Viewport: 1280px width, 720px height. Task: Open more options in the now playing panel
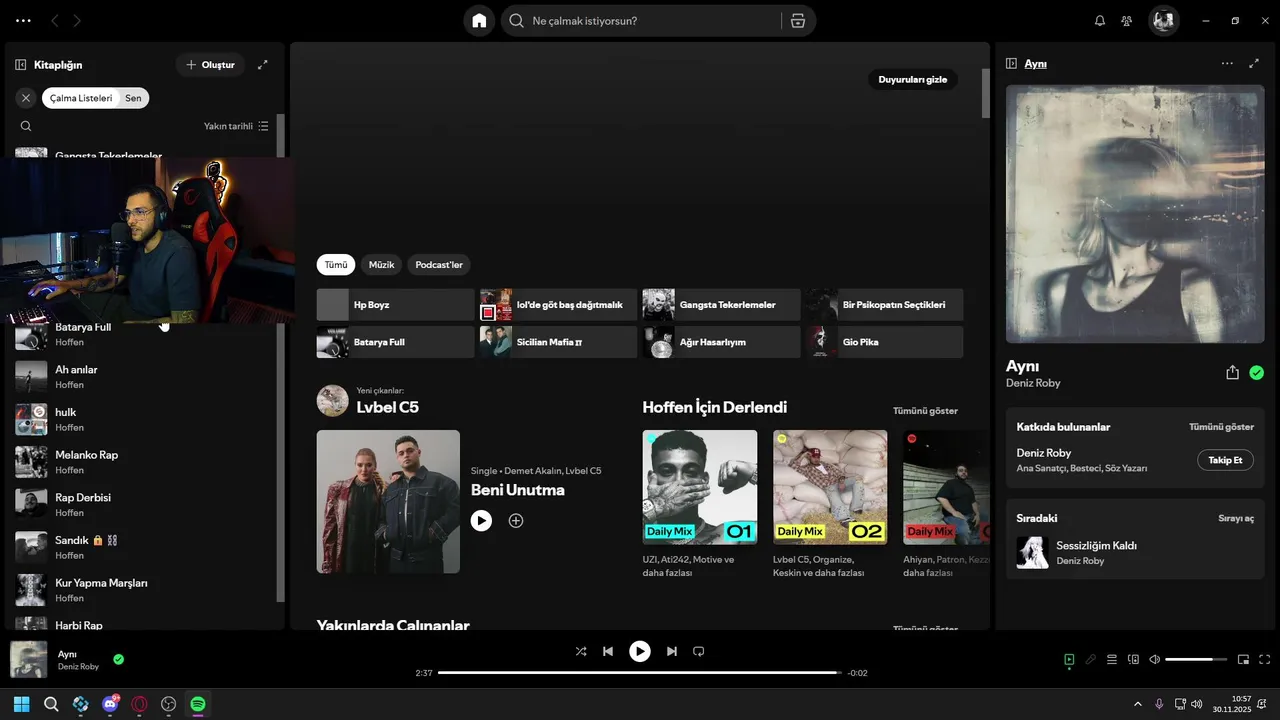pos(1227,63)
